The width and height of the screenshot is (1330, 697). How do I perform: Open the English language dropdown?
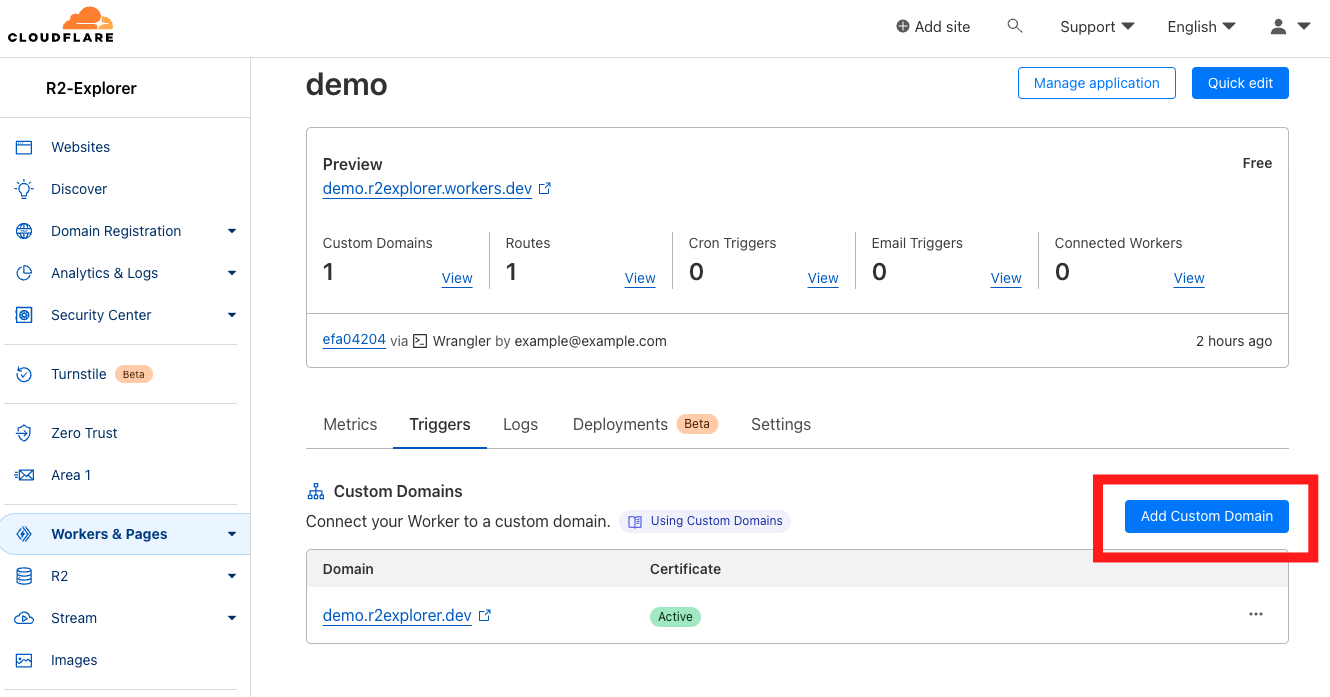(1202, 27)
